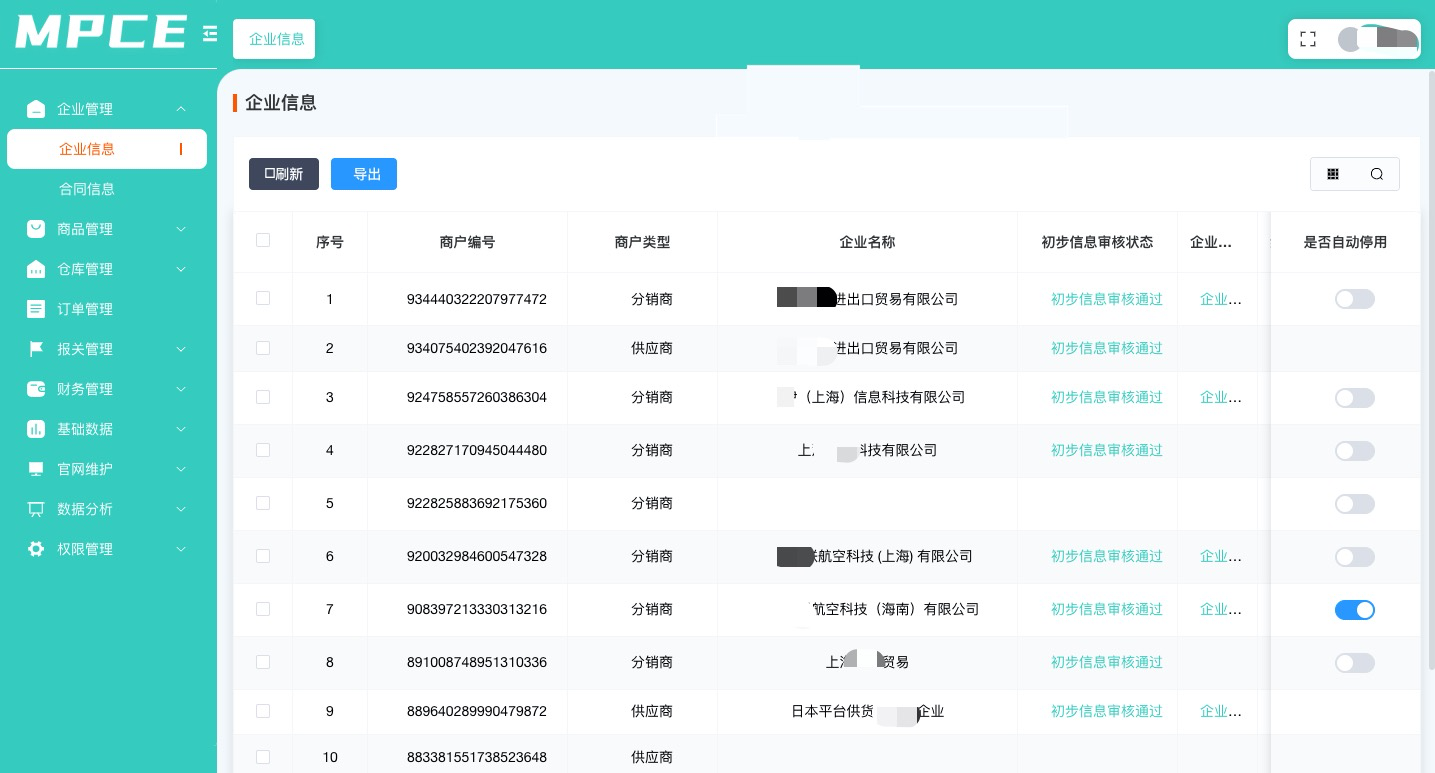The height and width of the screenshot is (773, 1435).
Task: Tick the select-all header checkbox
Action: [x=263, y=240]
